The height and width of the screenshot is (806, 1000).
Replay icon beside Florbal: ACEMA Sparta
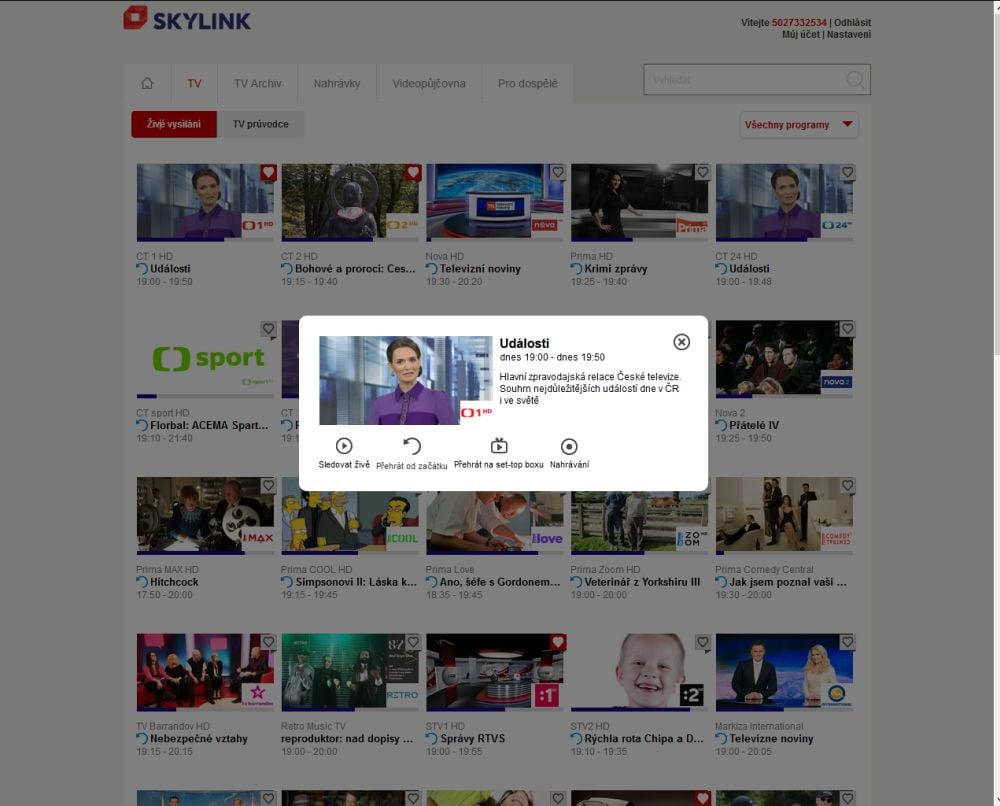(x=142, y=425)
